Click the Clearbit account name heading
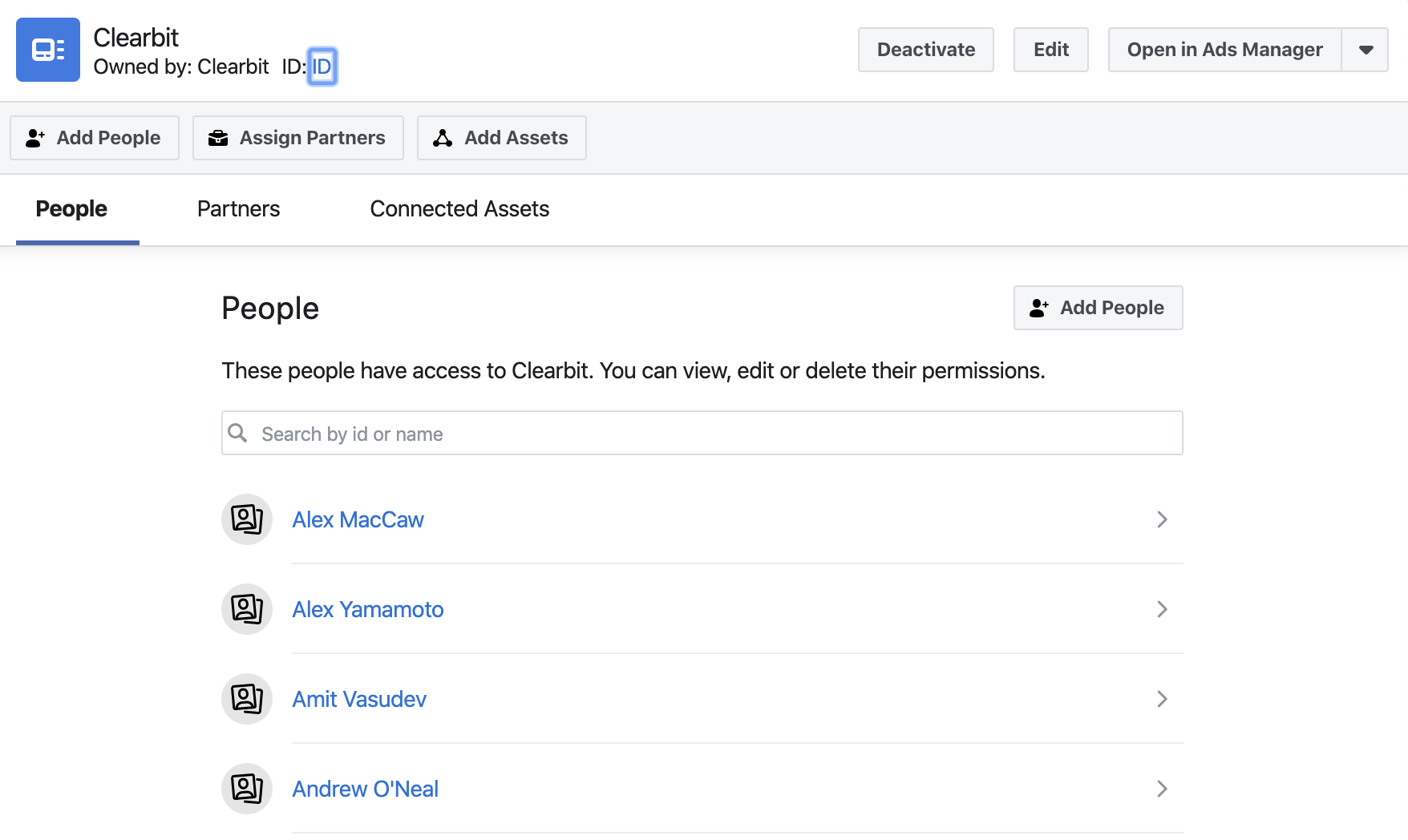Viewport: 1408px width, 840px height. [136, 38]
